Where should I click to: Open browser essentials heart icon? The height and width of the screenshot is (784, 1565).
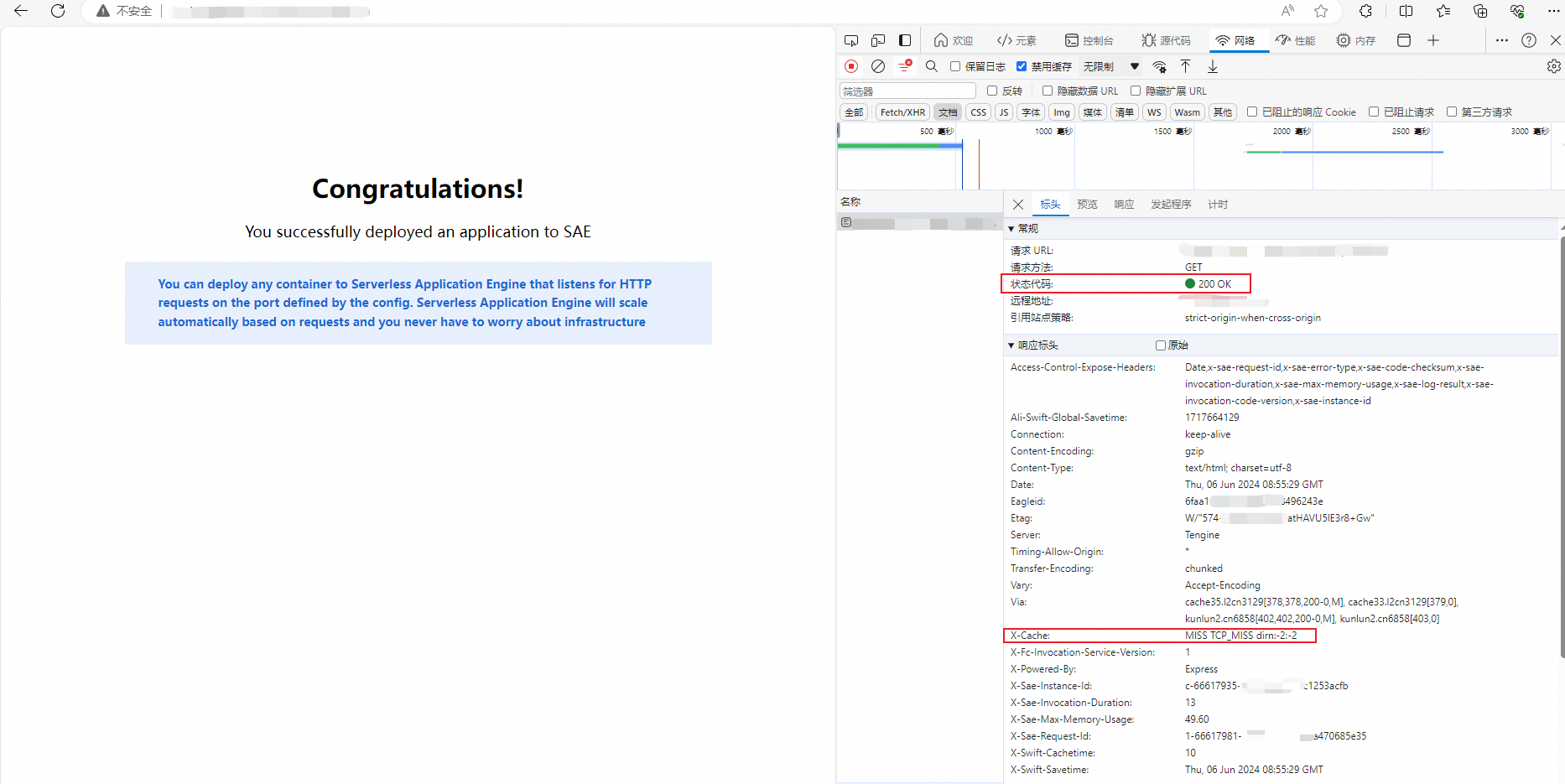point(1517,11)
